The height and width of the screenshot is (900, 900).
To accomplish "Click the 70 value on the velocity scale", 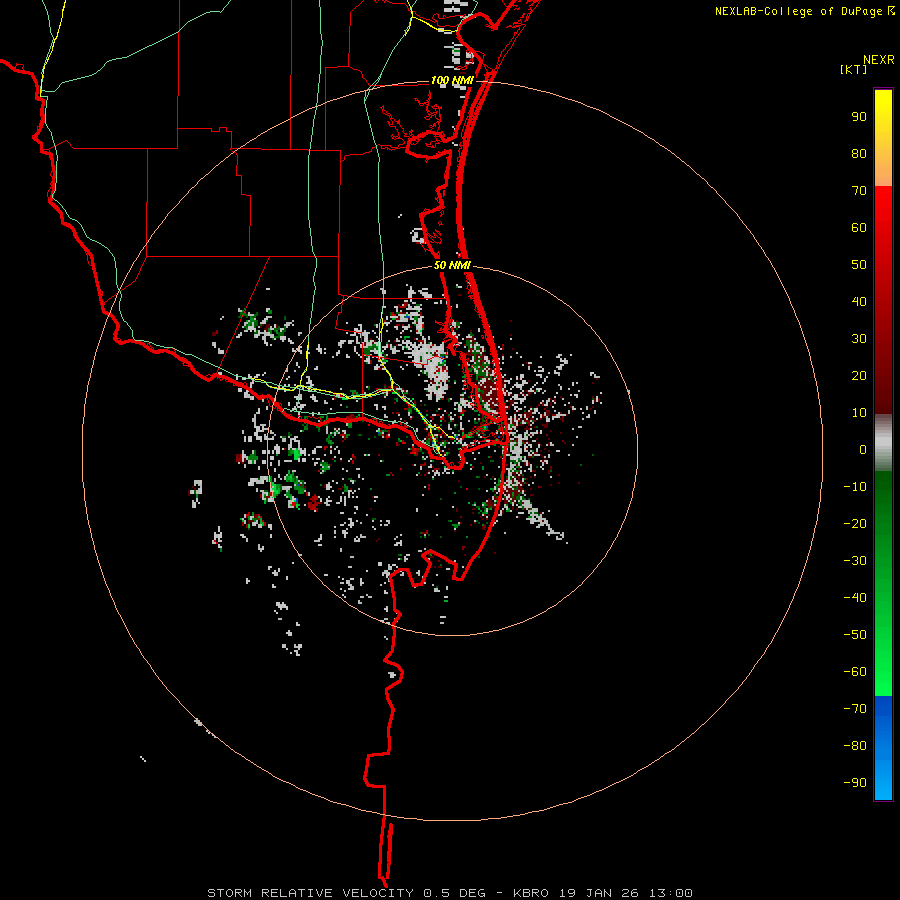I will click(859, 191).
